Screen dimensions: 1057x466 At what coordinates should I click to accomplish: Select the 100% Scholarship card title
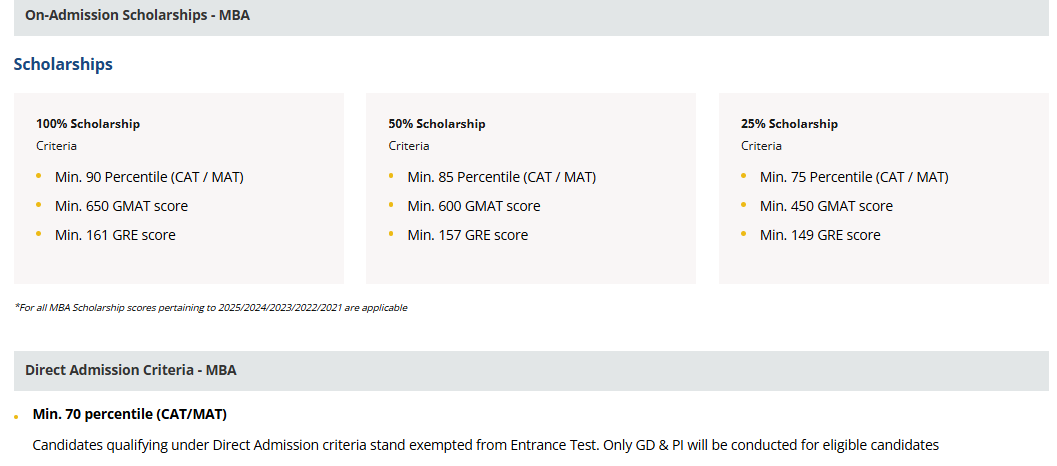88,124
